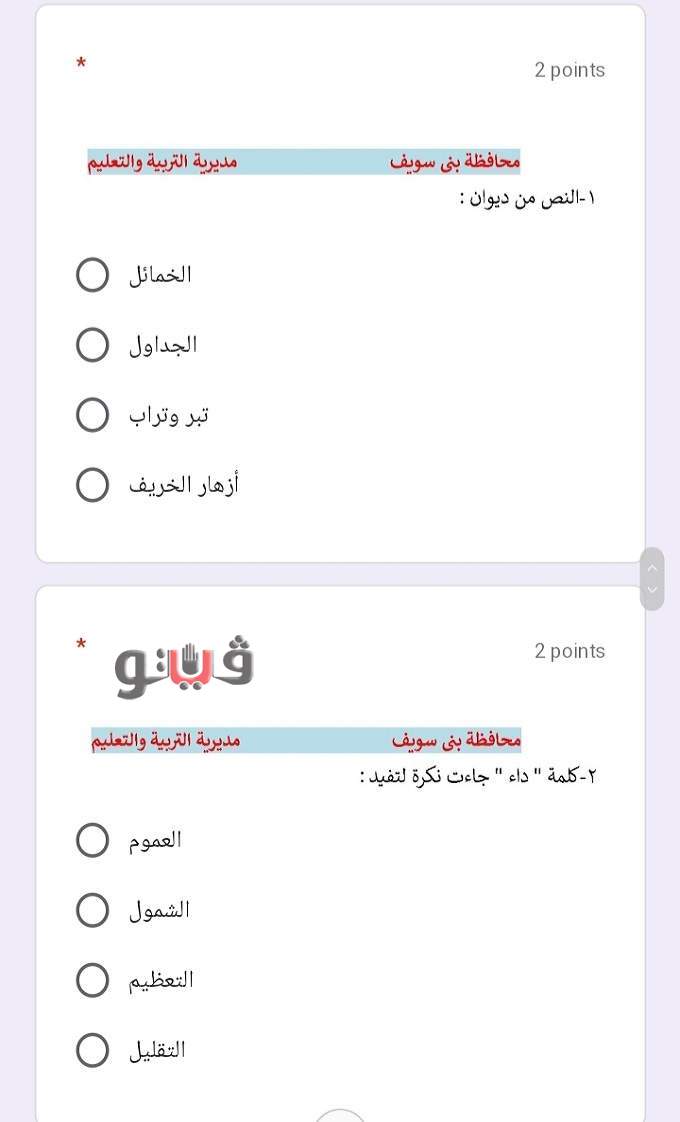Click the question text about كلمة داء
The width and height of the screenshot is (680, 1122).
[478, 776]
